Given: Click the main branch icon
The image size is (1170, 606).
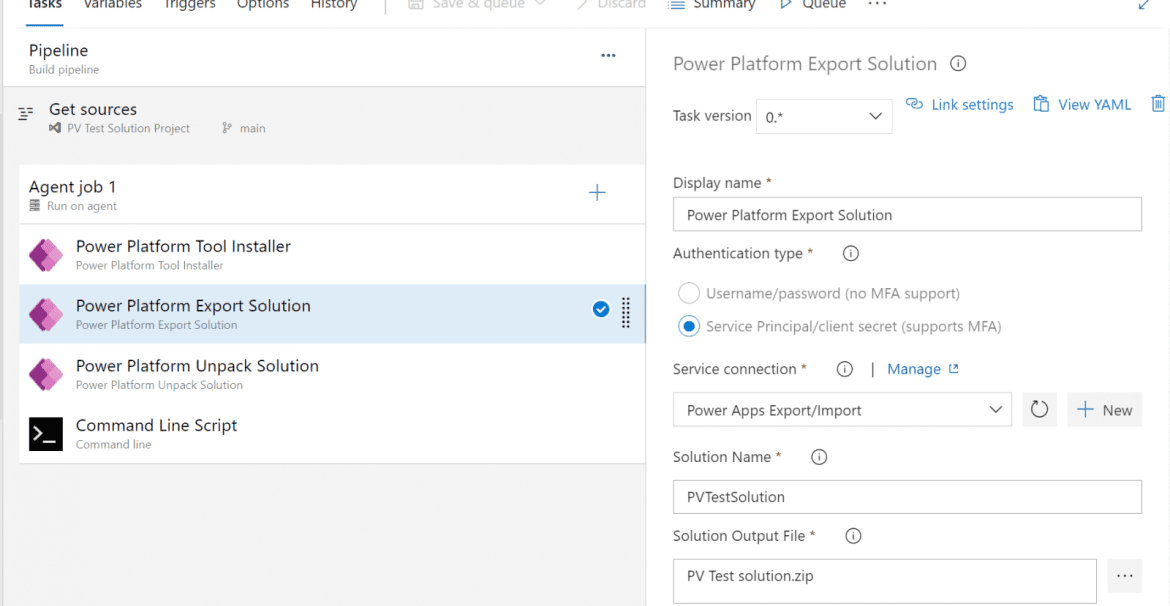Looking at the screenshot, I should tap(227, 128).
